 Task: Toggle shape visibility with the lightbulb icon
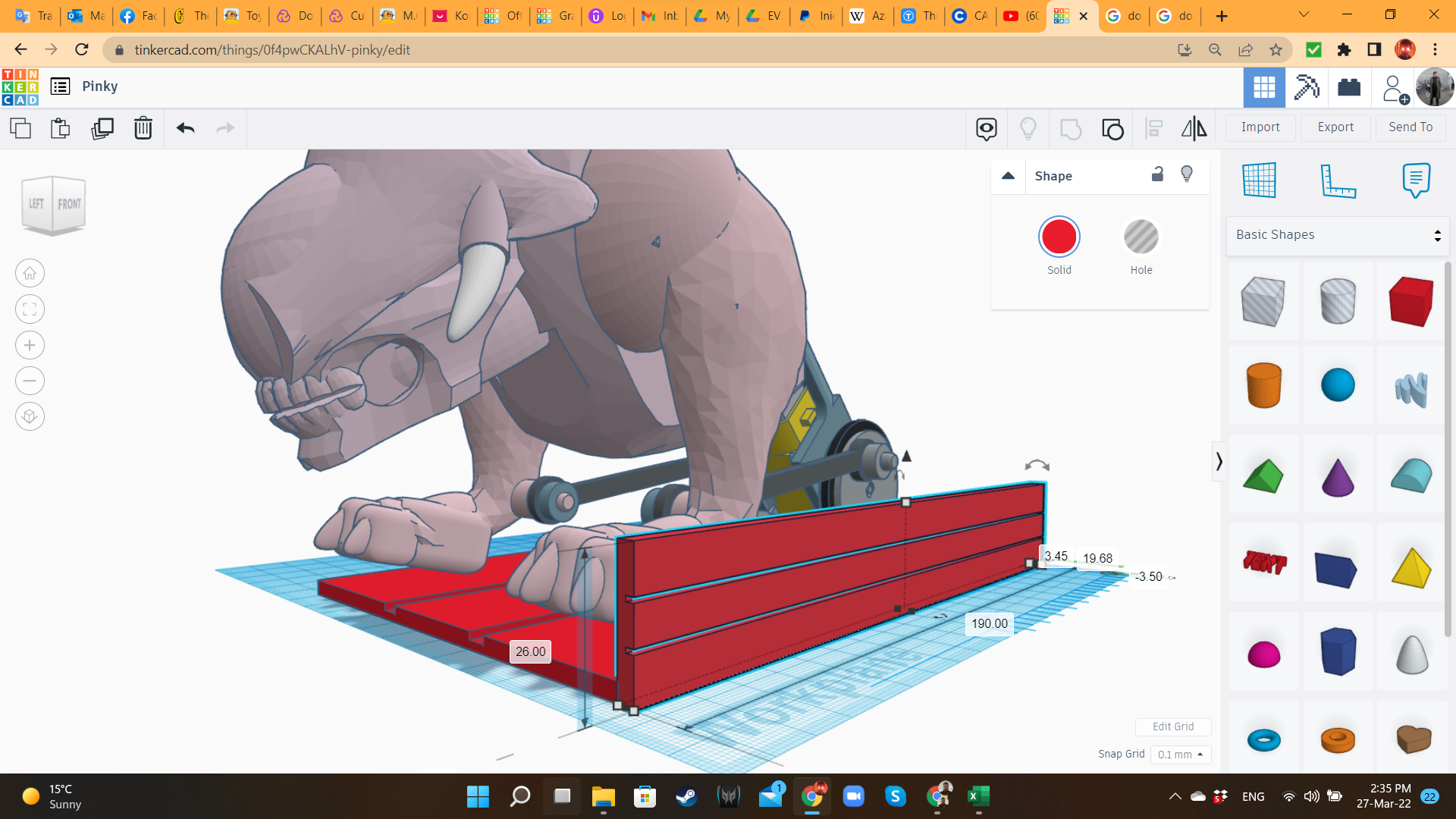1187,174
